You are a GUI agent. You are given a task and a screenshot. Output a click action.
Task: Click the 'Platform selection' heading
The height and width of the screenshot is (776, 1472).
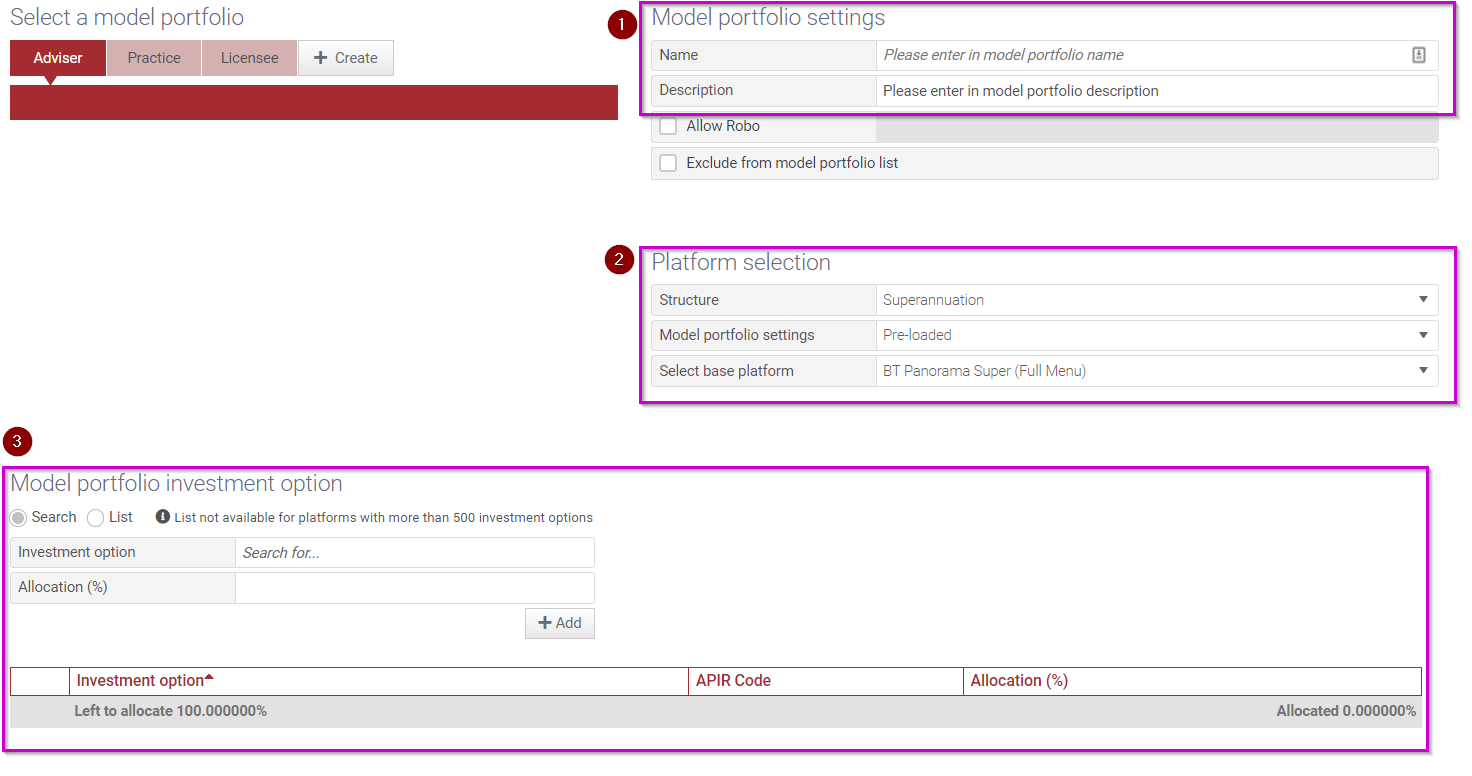pos(741,263)
